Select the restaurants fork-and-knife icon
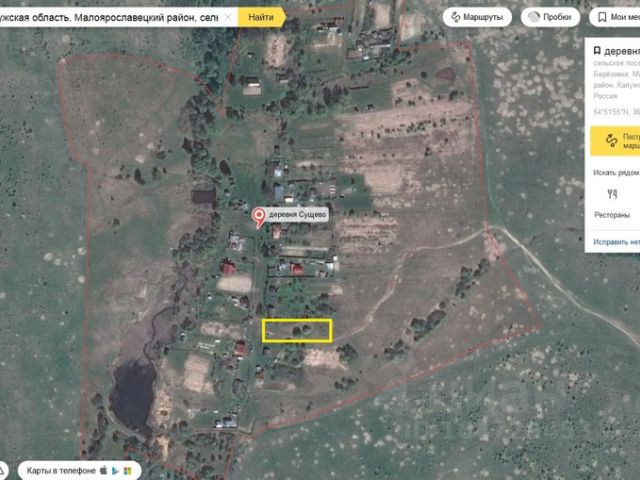 612,194
